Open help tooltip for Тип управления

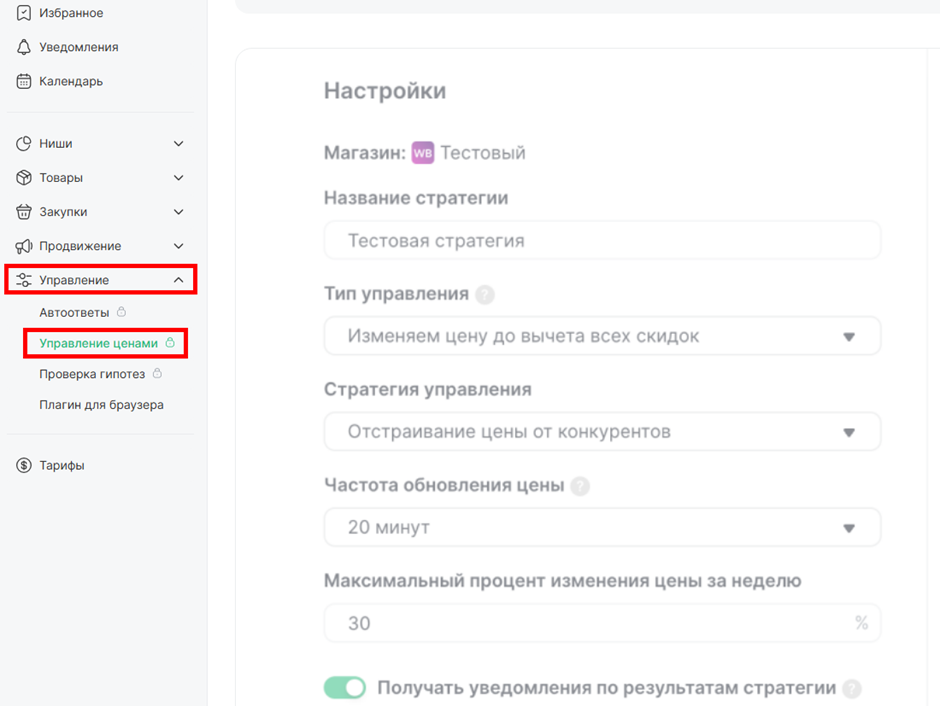[x=484, y=294]
